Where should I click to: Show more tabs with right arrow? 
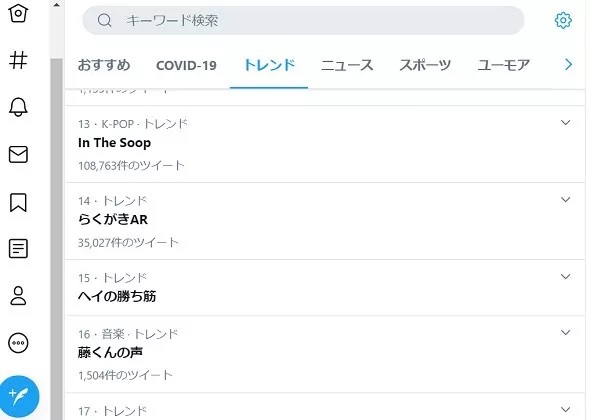click(569, 65)
